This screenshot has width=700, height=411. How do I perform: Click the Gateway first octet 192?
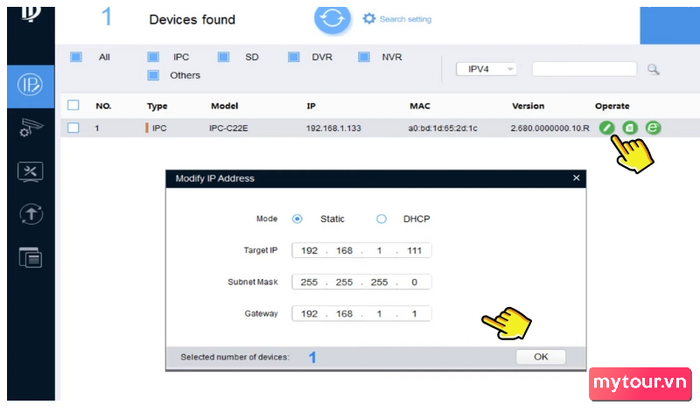[x=309, y=314]
